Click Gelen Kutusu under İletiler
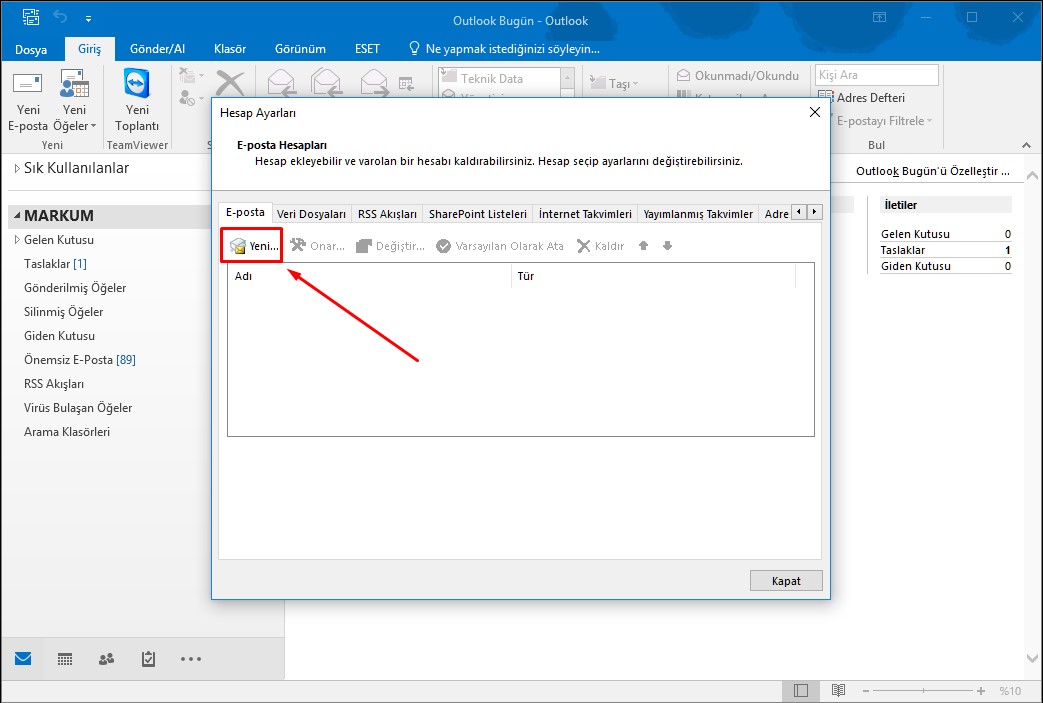Image resolution: width=1043 pixels, height=703 pixels. [915, 234]
